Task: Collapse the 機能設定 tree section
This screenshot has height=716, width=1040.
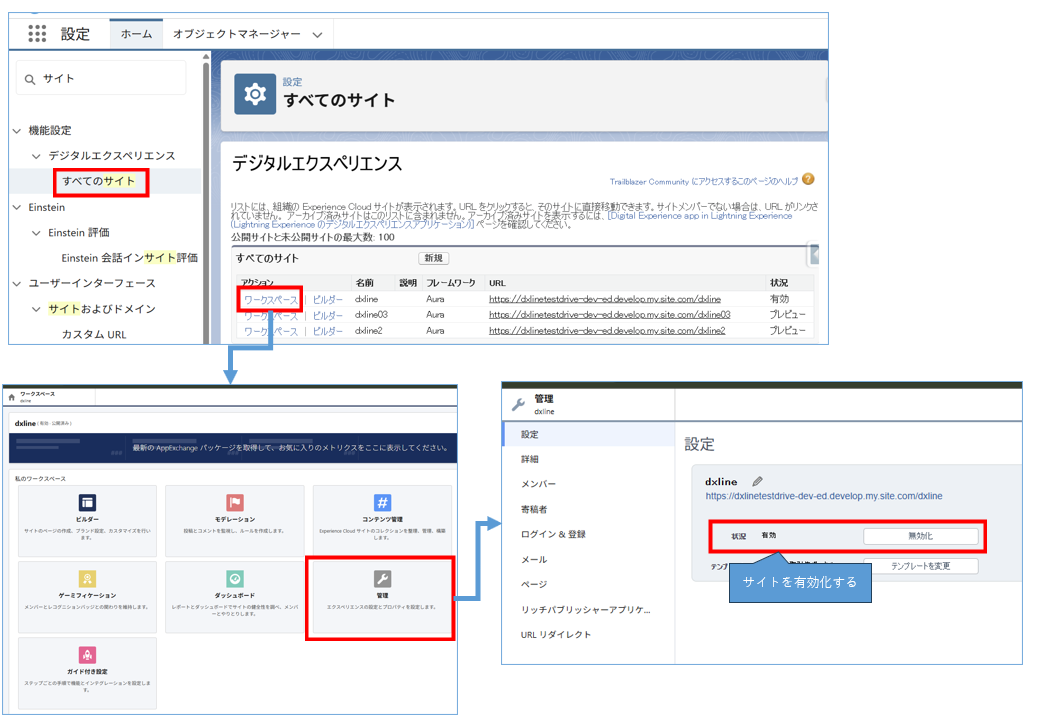Action: (17, 131)
